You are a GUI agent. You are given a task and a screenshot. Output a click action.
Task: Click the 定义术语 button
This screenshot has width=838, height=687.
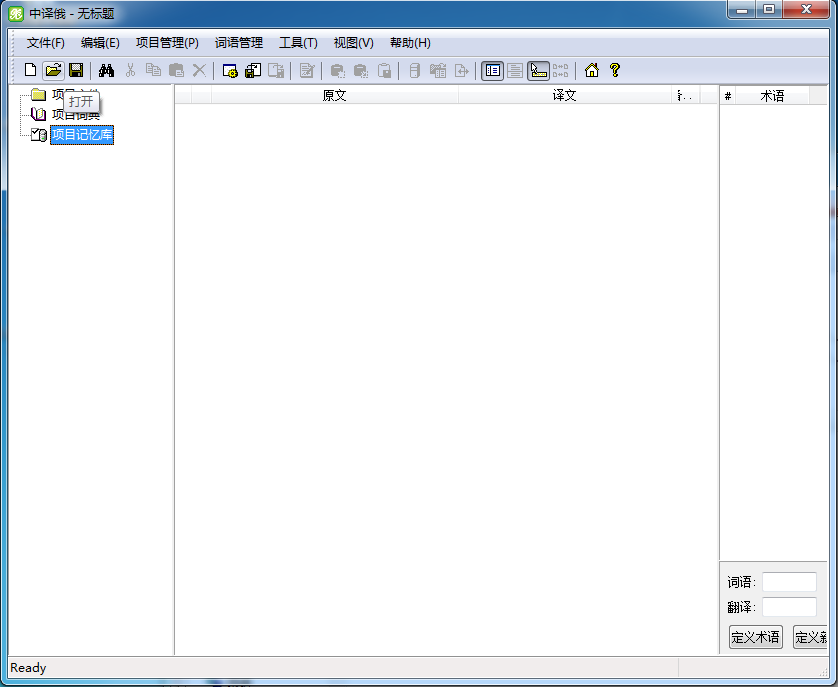756,637
